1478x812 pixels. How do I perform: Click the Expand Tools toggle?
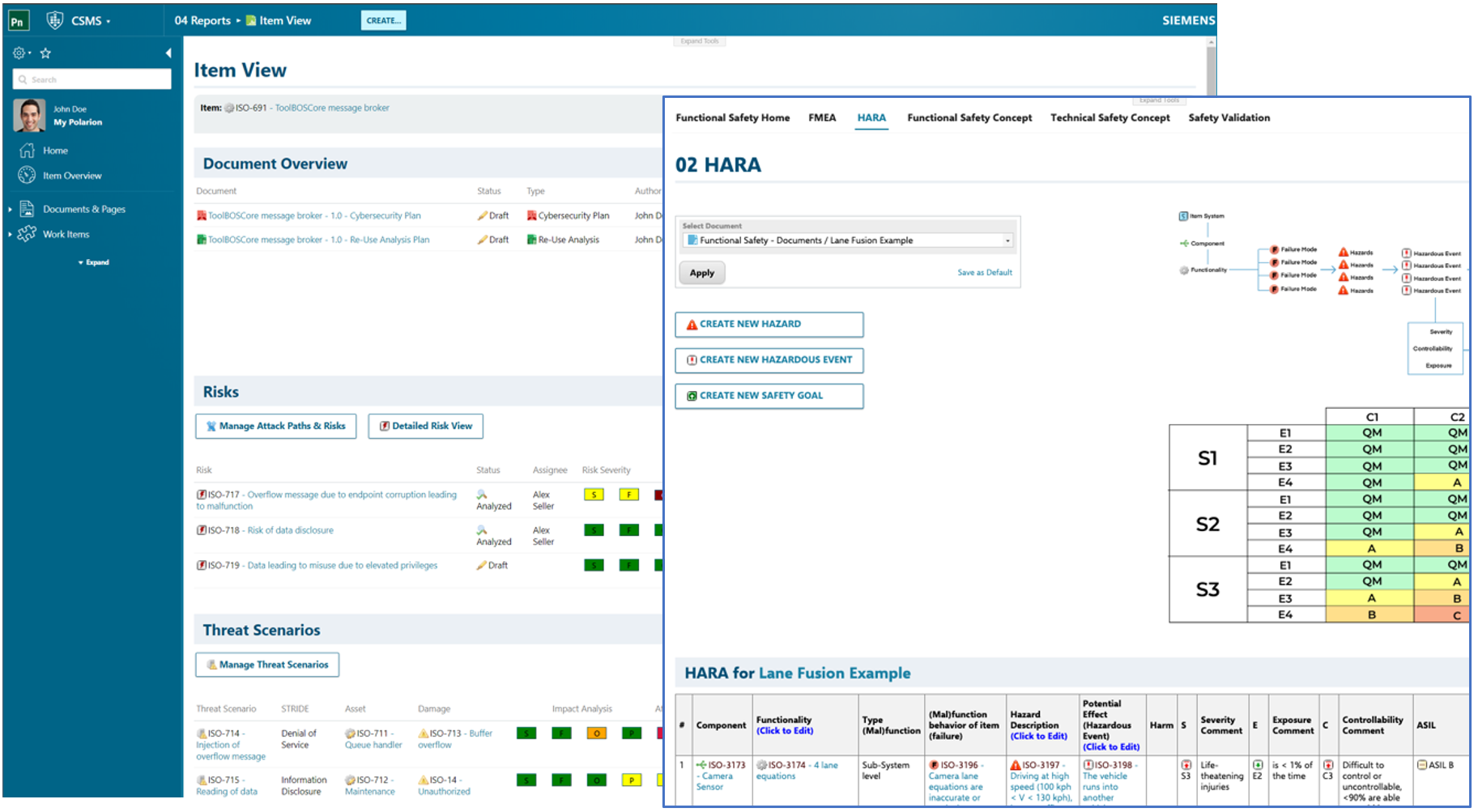tap(698, 41)
